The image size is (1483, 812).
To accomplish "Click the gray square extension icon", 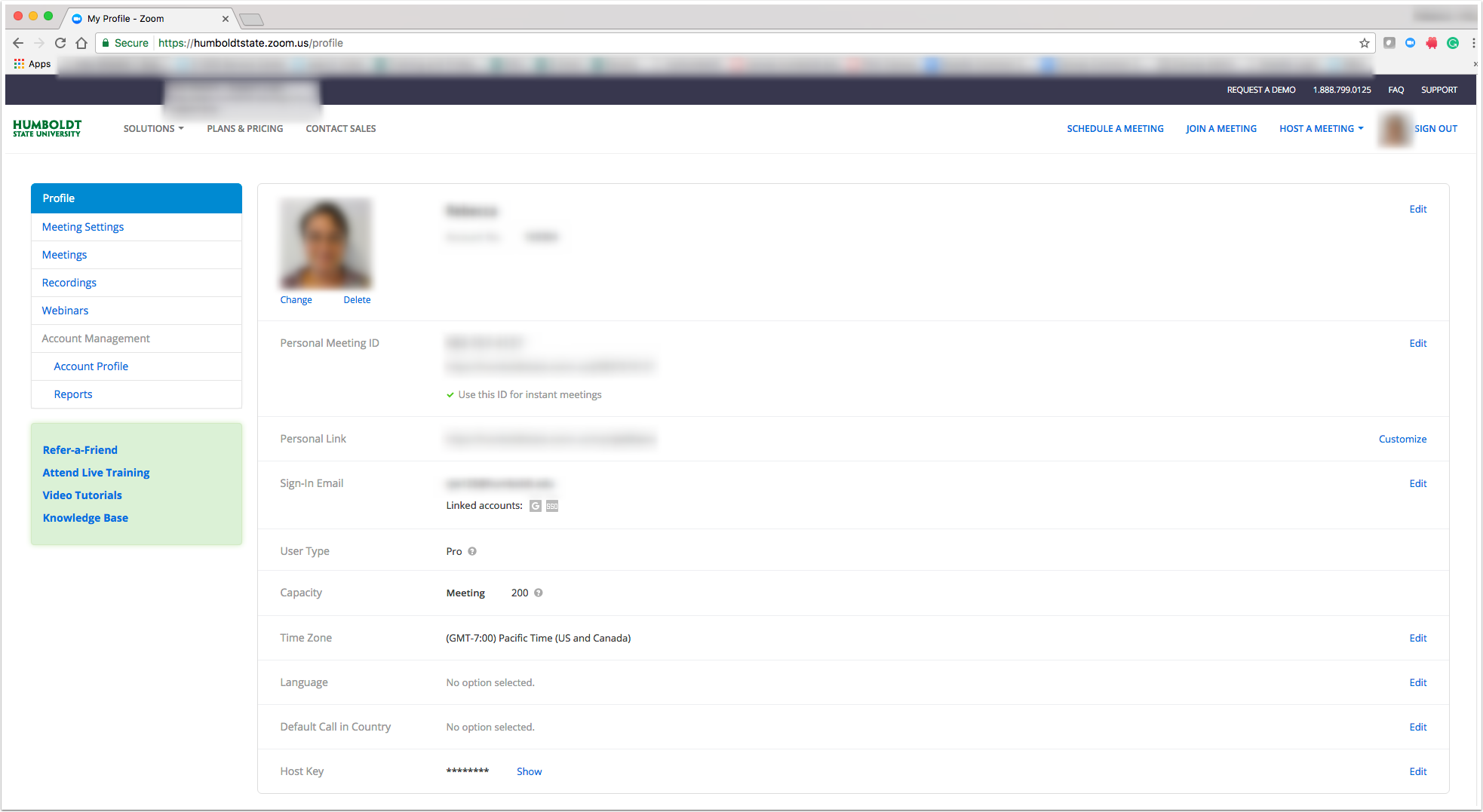I will coord(1389,43).
